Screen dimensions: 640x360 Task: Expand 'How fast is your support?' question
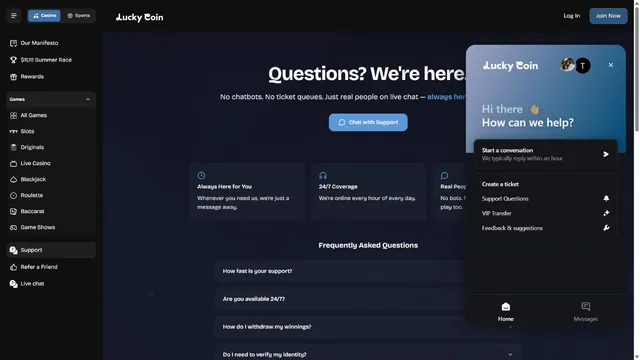(x=341, y=271)
